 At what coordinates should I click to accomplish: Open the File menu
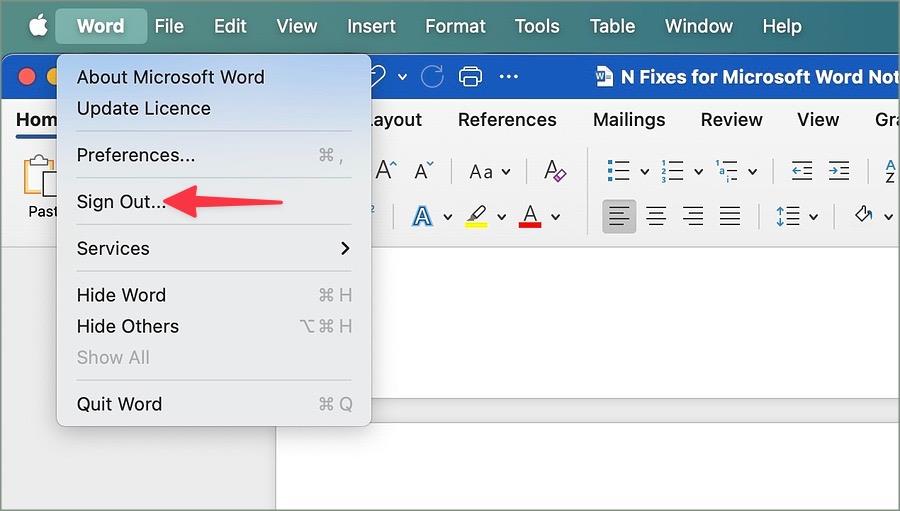[x=169, y=26]
